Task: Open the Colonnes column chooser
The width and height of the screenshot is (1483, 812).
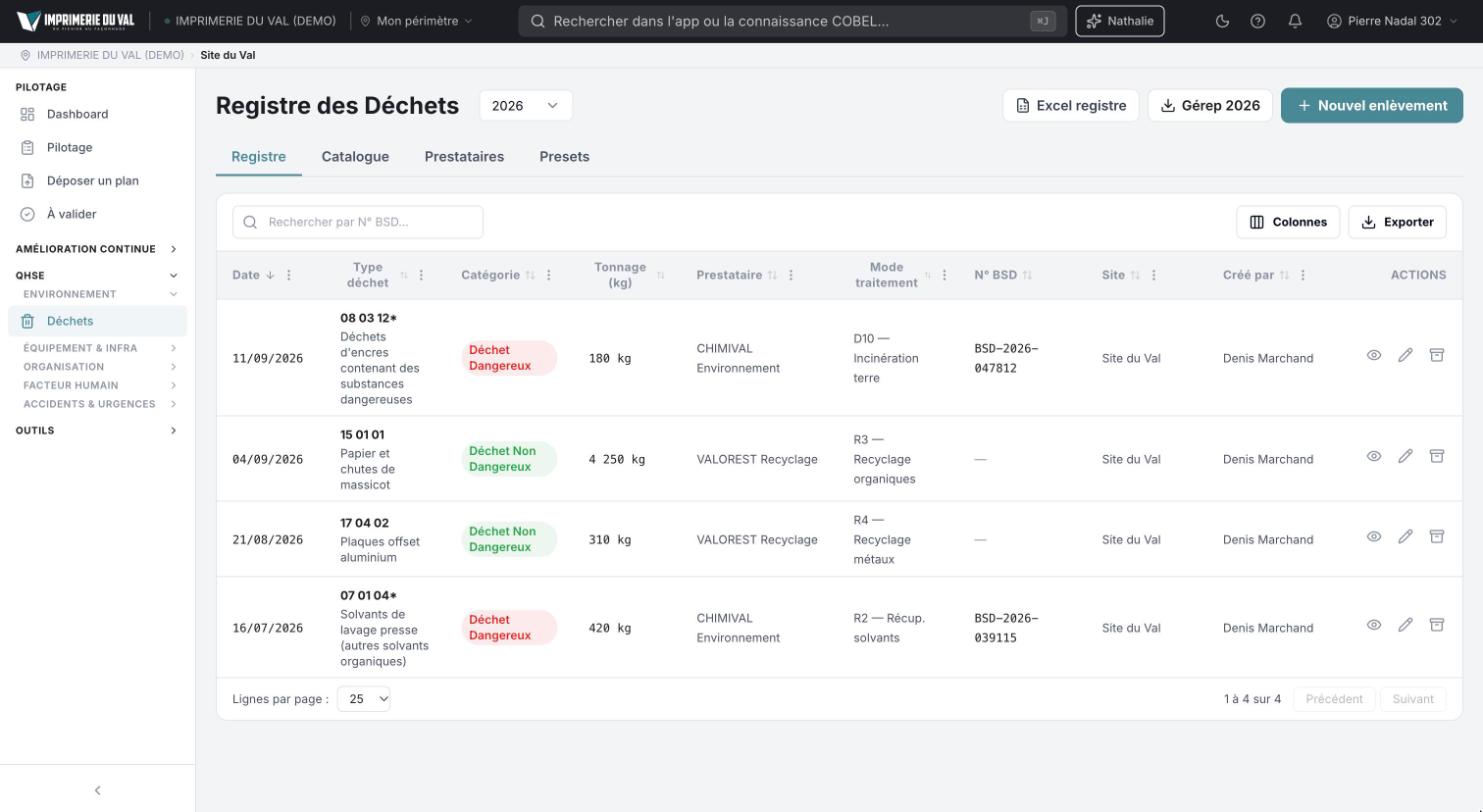Action: tap(1288, 222)
